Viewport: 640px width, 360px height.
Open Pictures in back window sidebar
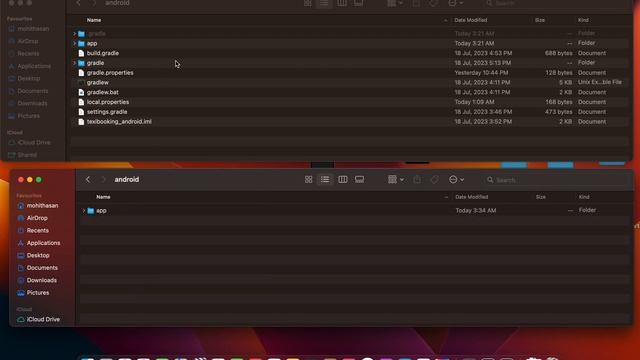click(24, 116)
